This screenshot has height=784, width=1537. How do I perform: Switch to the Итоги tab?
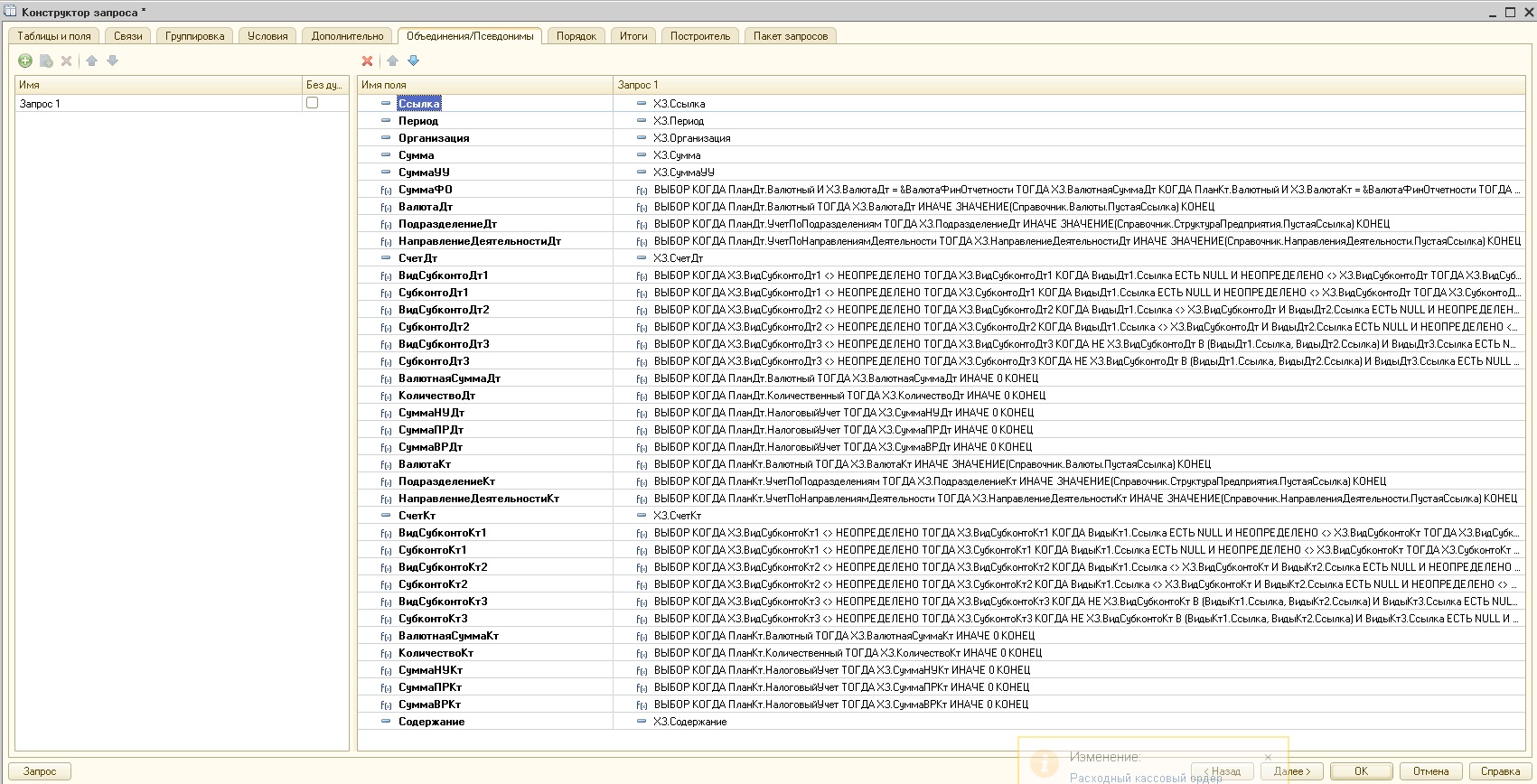tap(633, 36)
